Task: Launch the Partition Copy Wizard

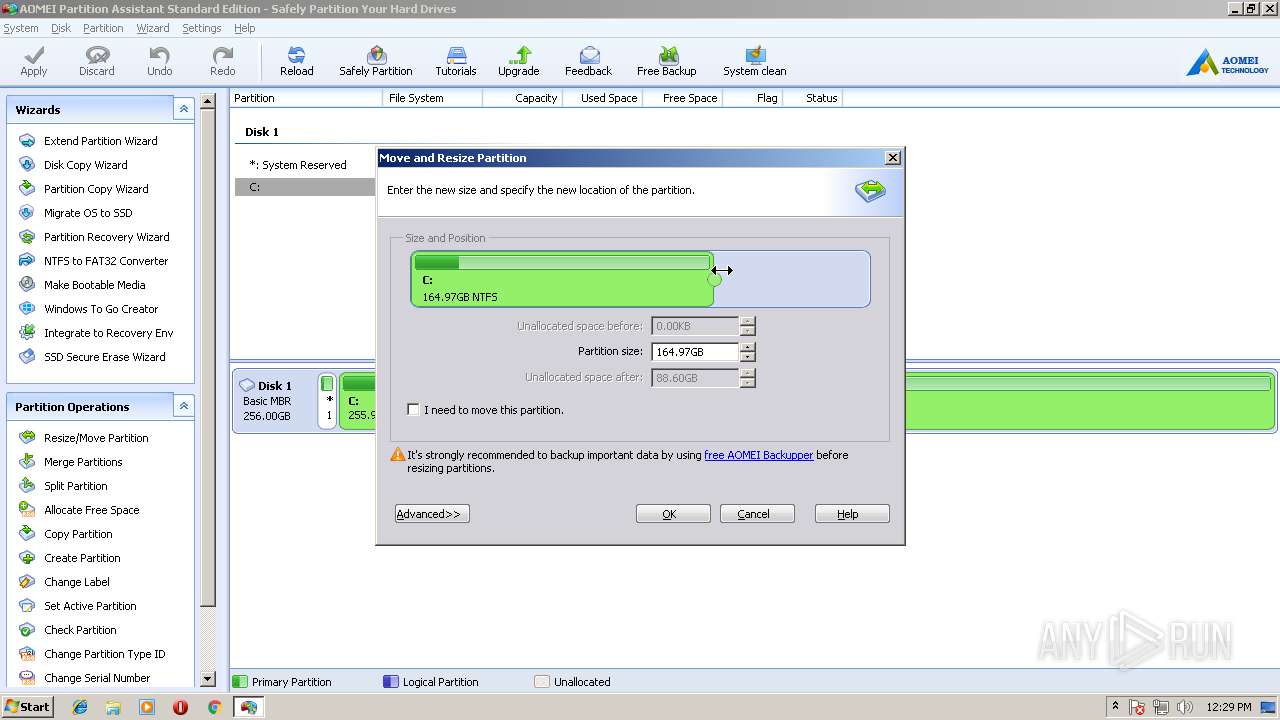Action: (96, 189)
